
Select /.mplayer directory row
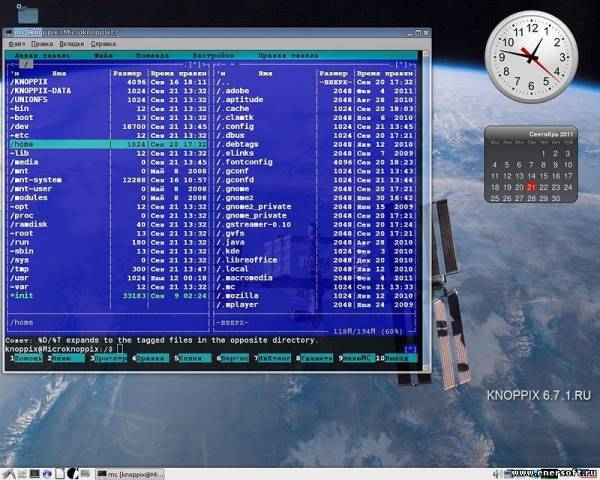click(315, 305)
